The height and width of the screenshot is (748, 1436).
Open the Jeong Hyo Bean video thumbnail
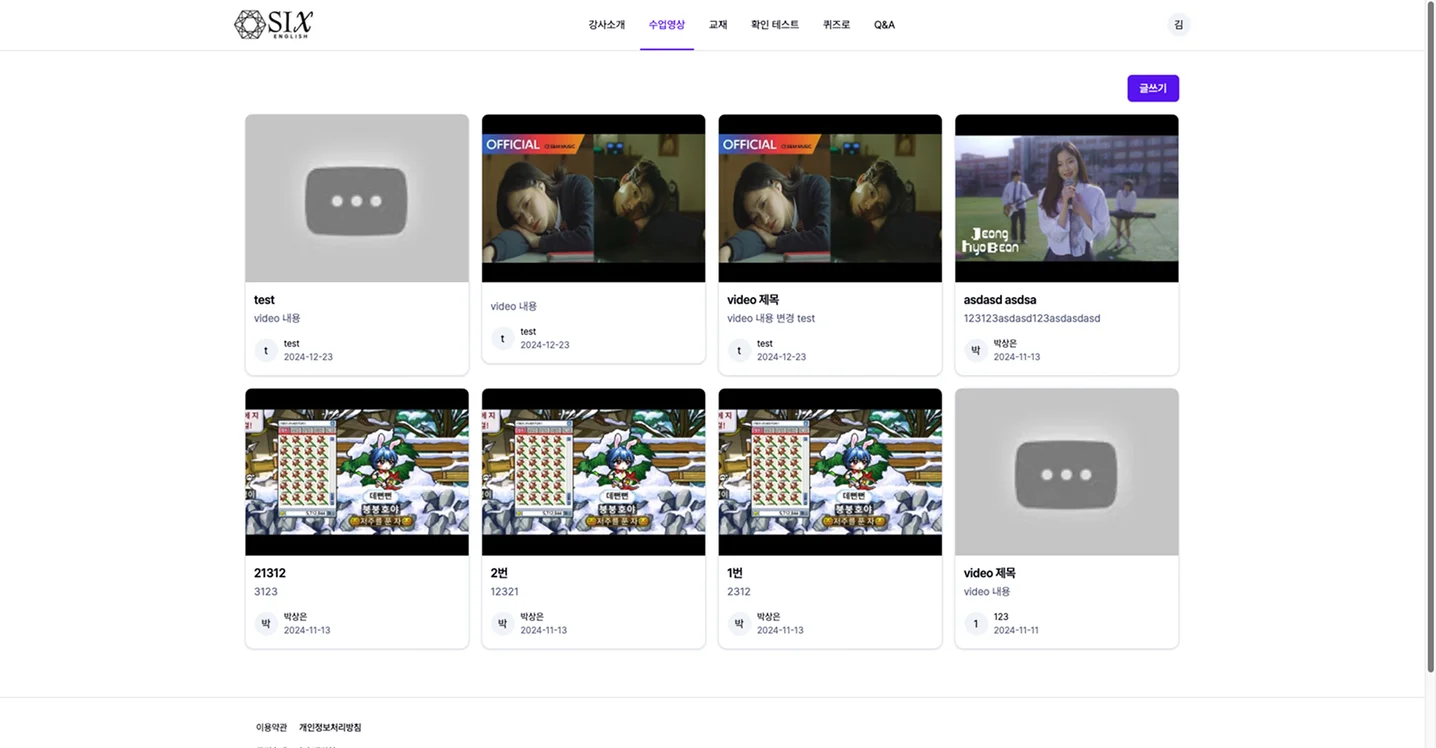[1067, 198]
